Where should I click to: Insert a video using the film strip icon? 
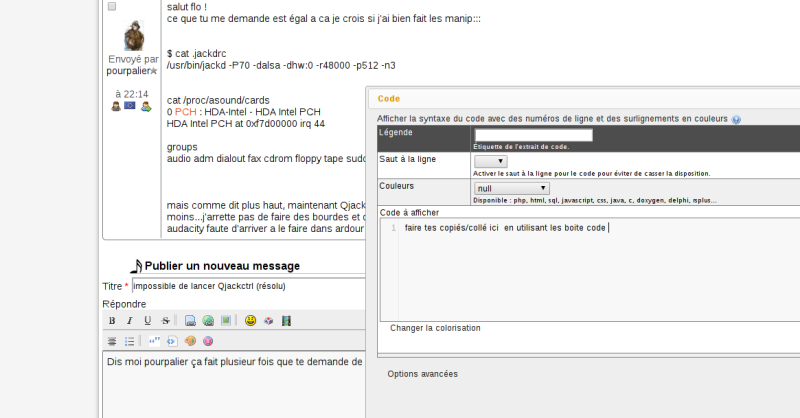pos(286,321)
